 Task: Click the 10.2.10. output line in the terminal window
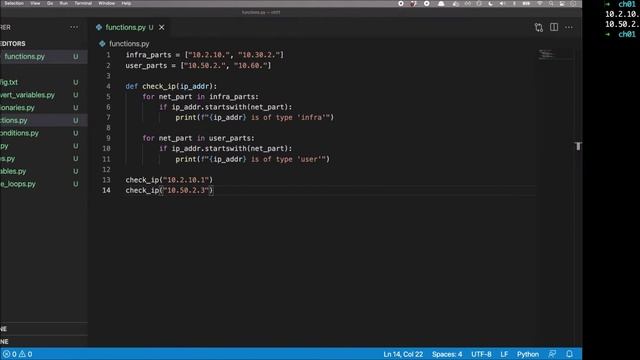click(x=622, y=14)
